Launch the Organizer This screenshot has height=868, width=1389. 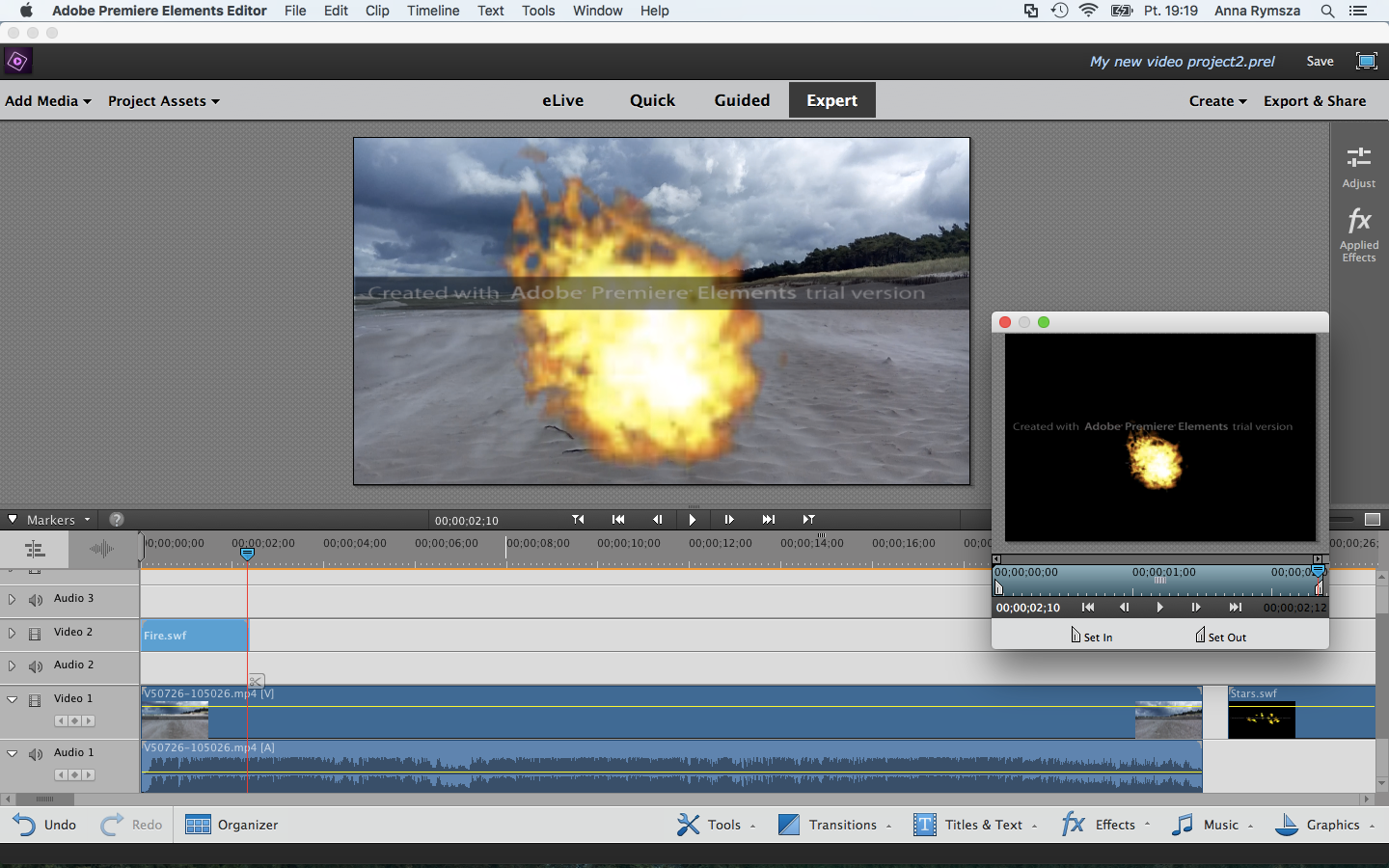click(231, 825)
